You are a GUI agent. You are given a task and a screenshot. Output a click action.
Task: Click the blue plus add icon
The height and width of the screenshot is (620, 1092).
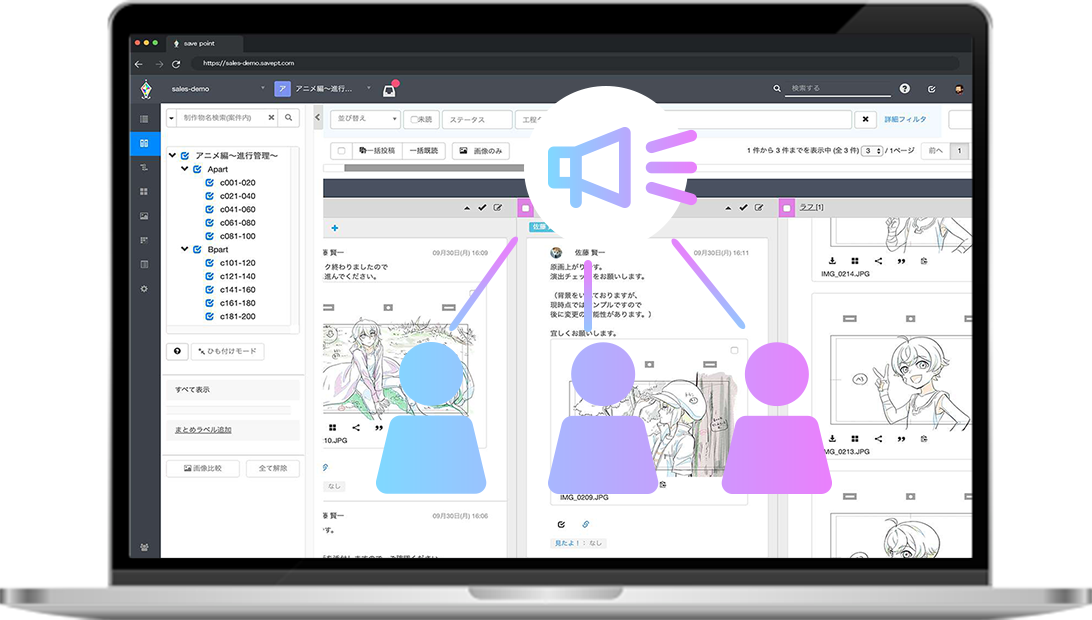tap(335, 228)
